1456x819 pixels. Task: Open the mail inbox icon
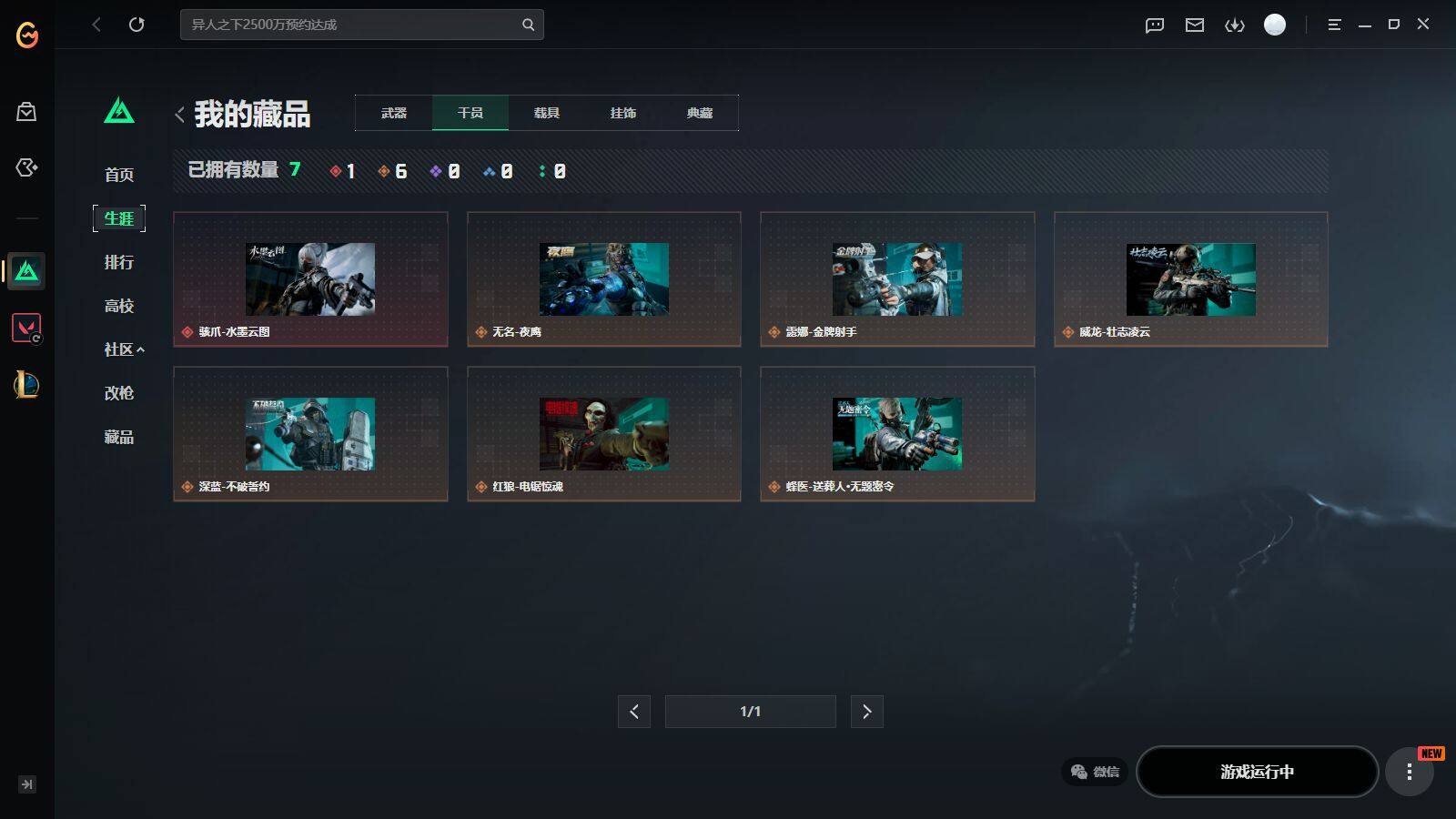(x=1195, y=25)
